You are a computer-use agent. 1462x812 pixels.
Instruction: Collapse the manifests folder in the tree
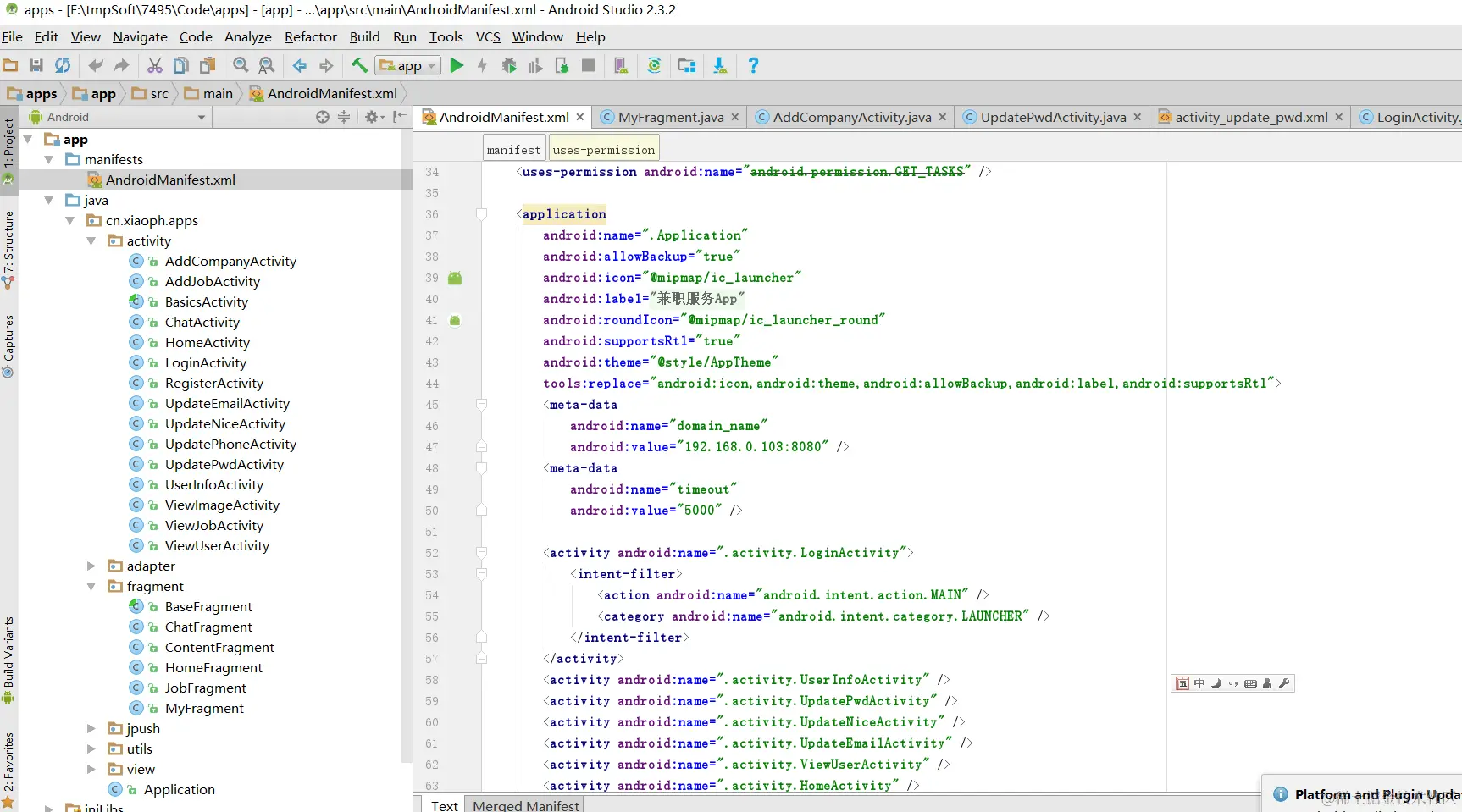click(49, 159)
